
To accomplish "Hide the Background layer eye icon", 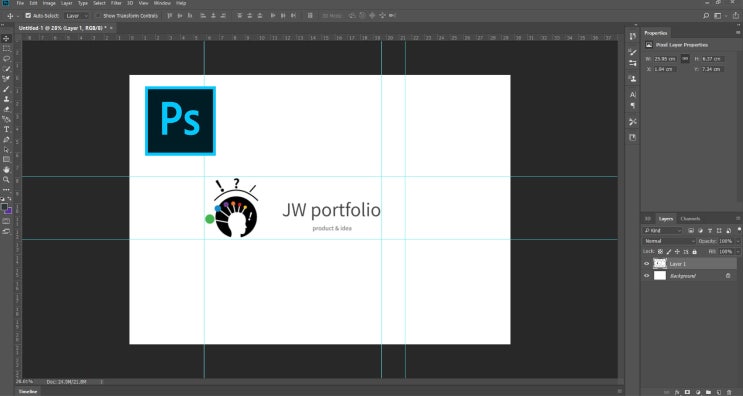I will point(646,276).
